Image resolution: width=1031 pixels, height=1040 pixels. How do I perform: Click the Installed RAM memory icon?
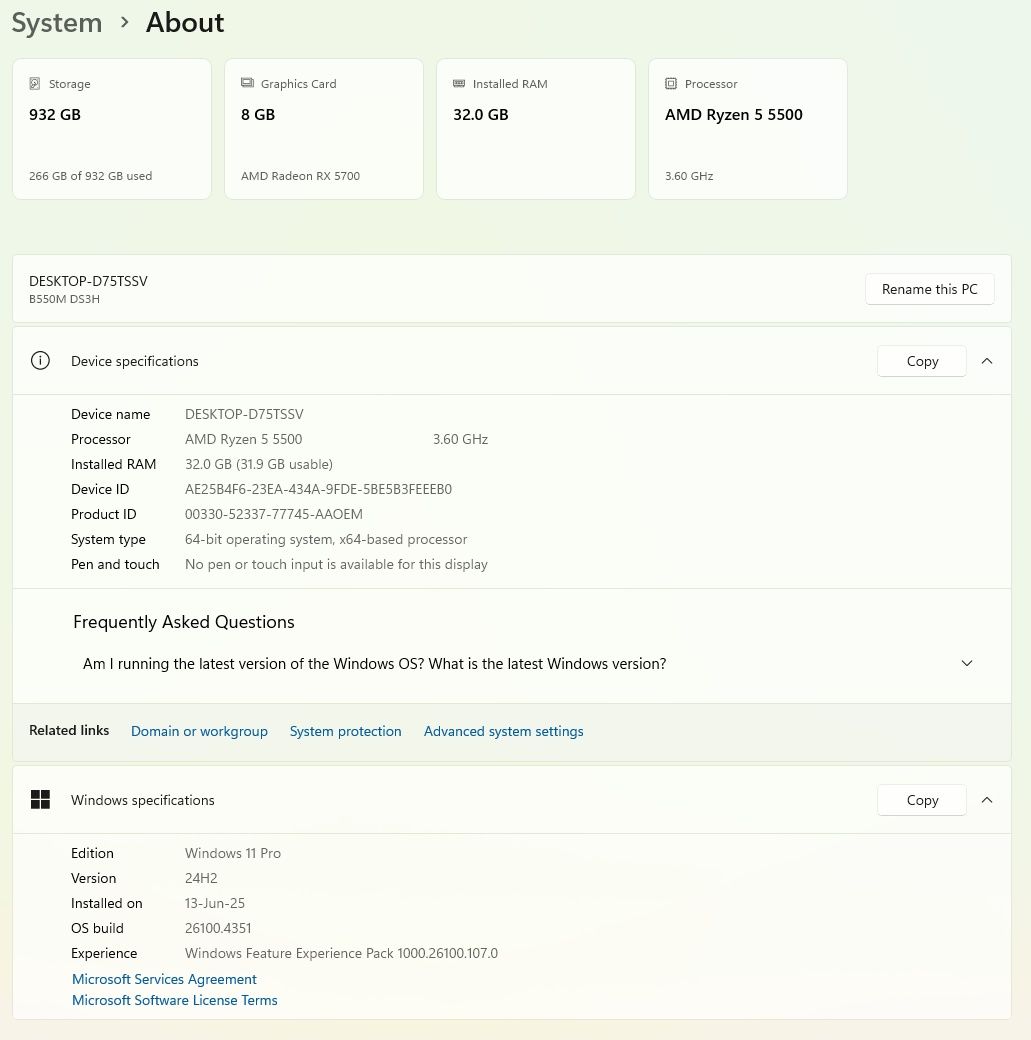point(459,84)
